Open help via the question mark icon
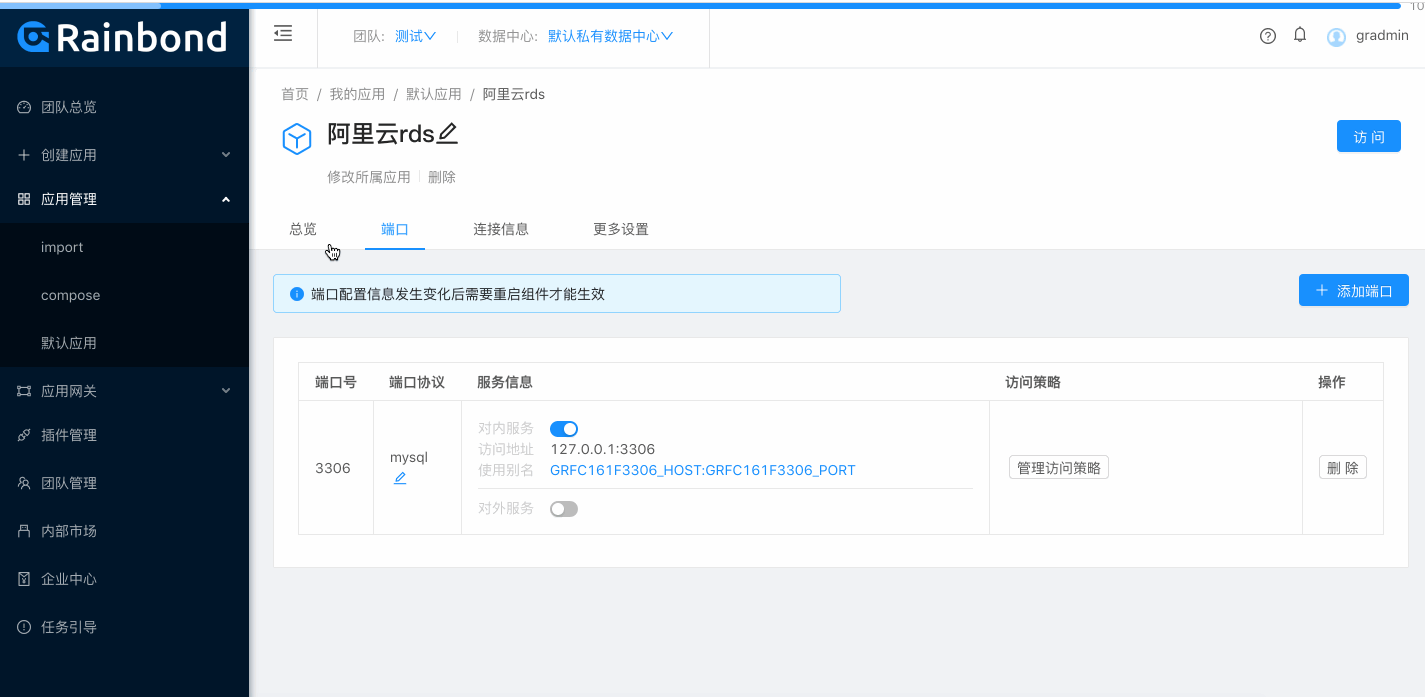Image resolution: width=1425 pixels, height=697 pixels. (x=1268, y=36)
